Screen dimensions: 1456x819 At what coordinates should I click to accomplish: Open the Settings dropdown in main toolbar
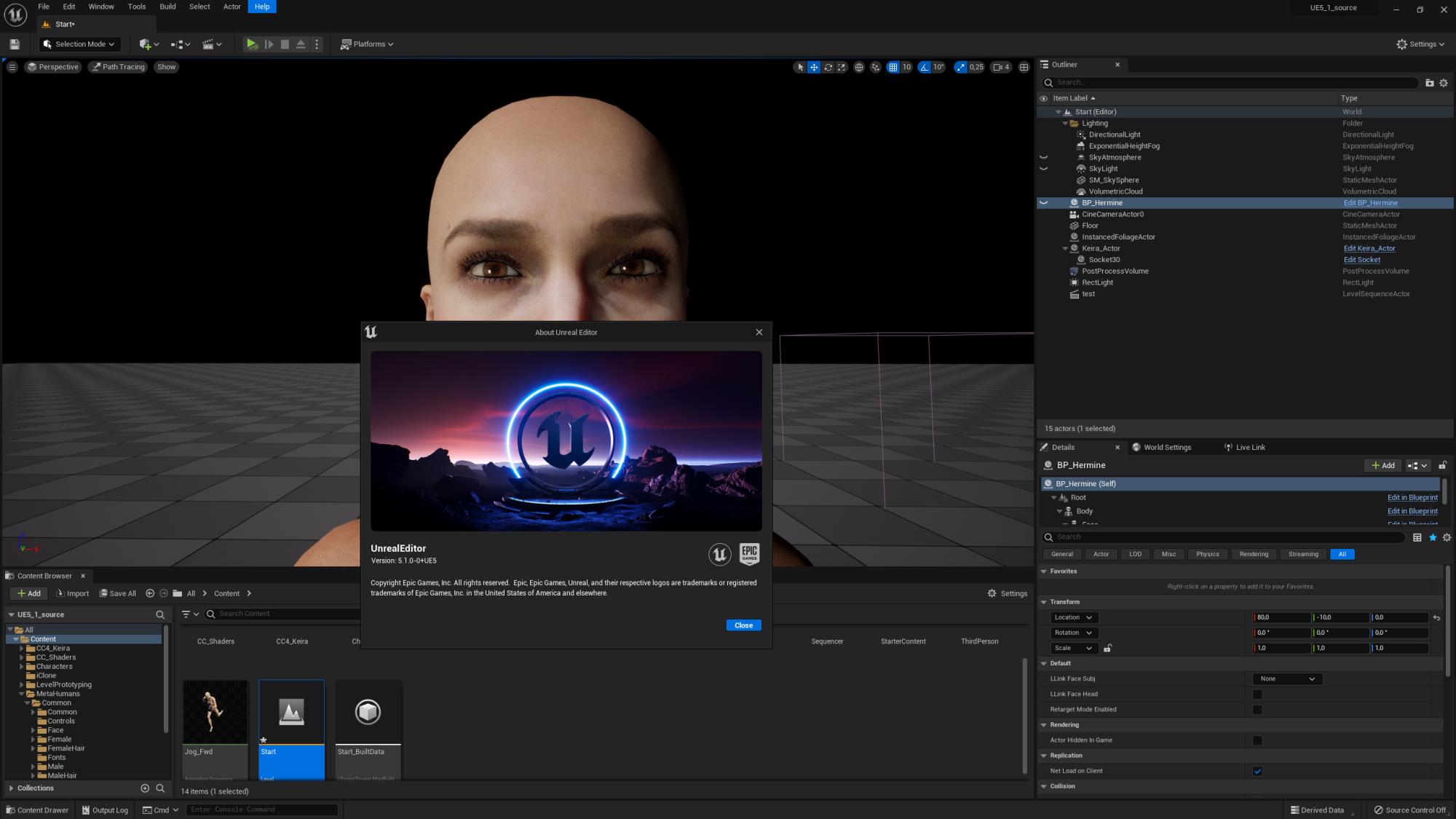(x=1420, y=44)
